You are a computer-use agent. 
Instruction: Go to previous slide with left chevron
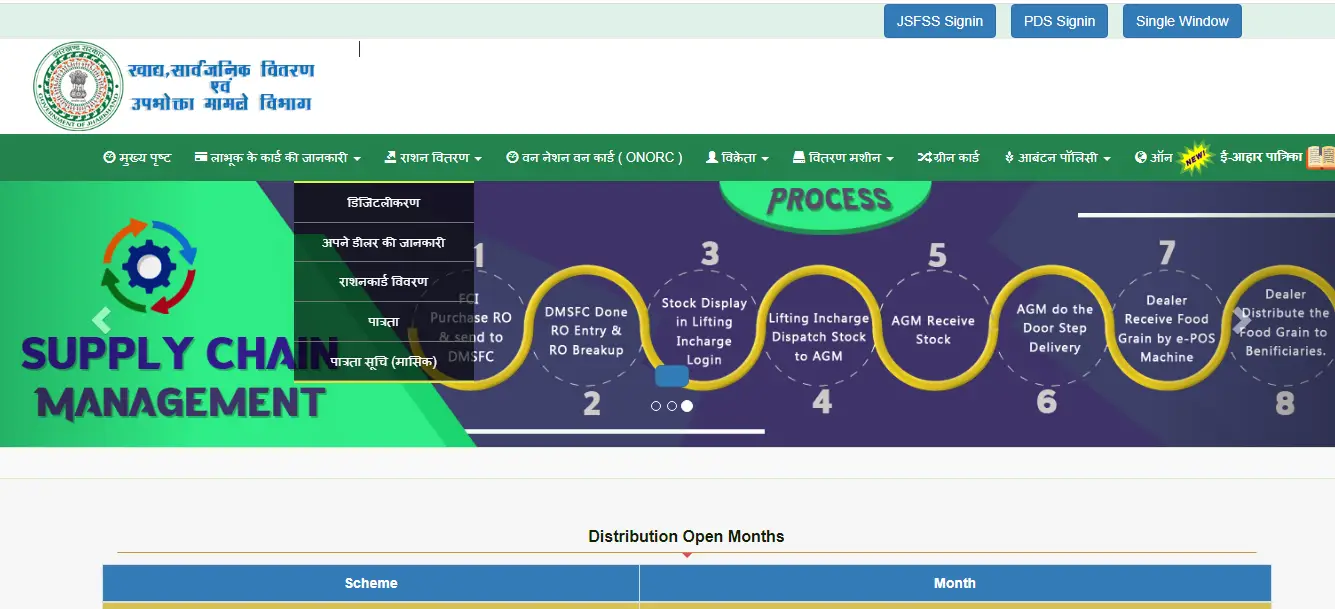pos(100,320)
